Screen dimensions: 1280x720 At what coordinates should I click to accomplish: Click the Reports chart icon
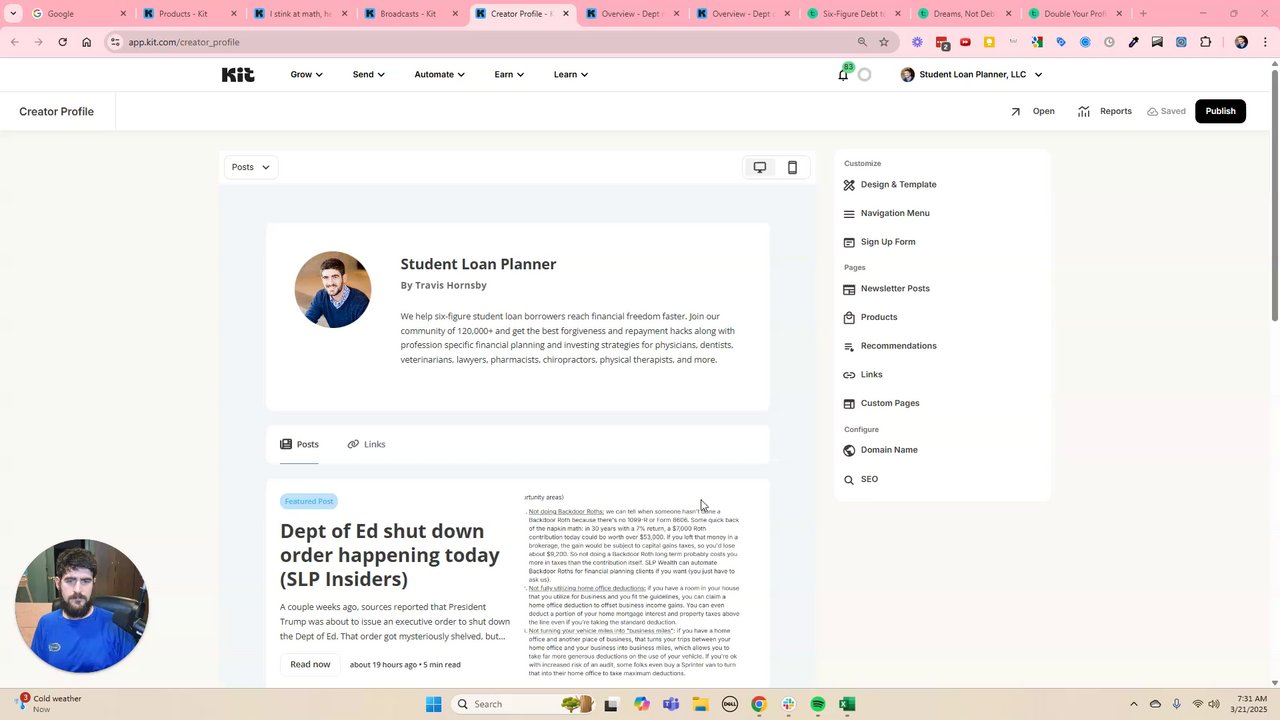tap(1084, 111)
